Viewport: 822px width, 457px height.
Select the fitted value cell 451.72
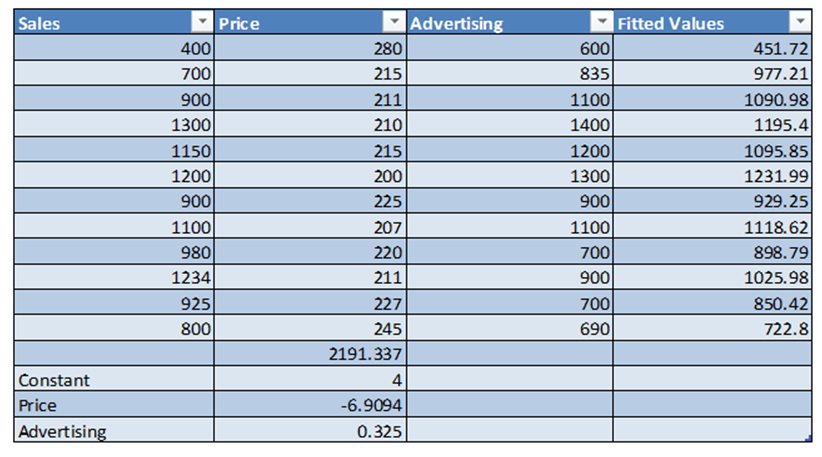pyautogui.click(x=711, y=48)
